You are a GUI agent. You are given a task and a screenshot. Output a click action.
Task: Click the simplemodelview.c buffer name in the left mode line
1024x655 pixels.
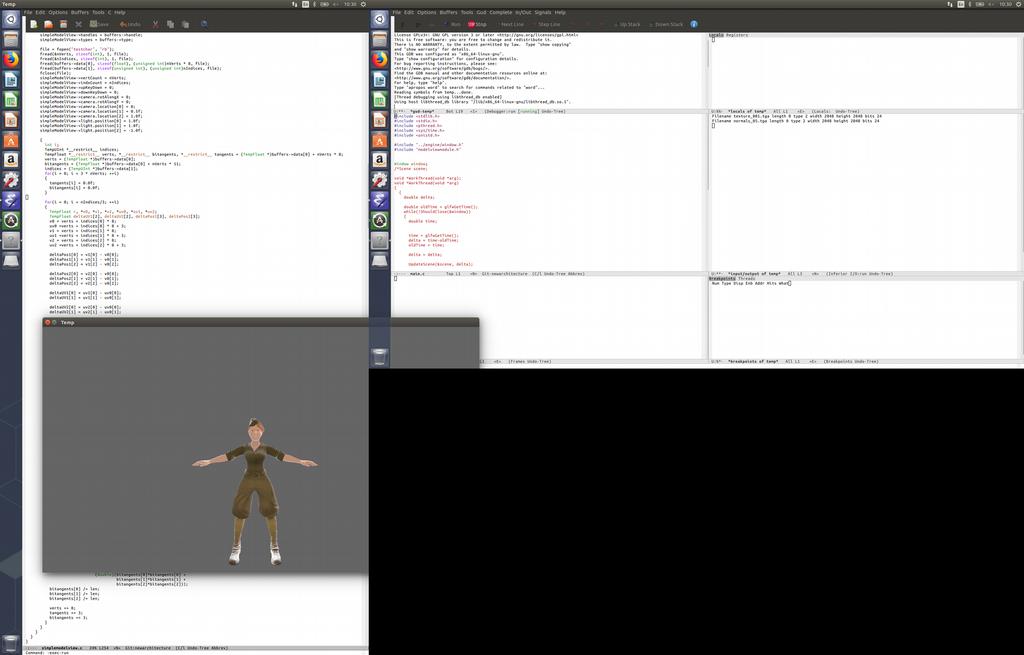(x=61, y=648)
